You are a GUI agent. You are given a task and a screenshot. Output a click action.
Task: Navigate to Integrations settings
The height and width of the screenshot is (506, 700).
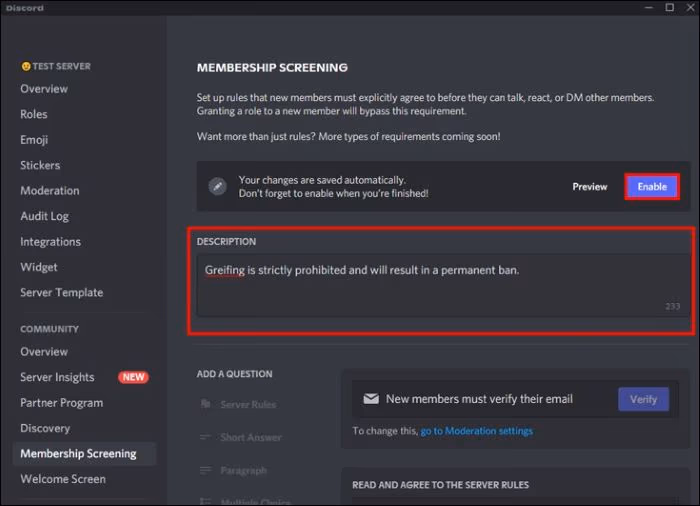point(50,242)
